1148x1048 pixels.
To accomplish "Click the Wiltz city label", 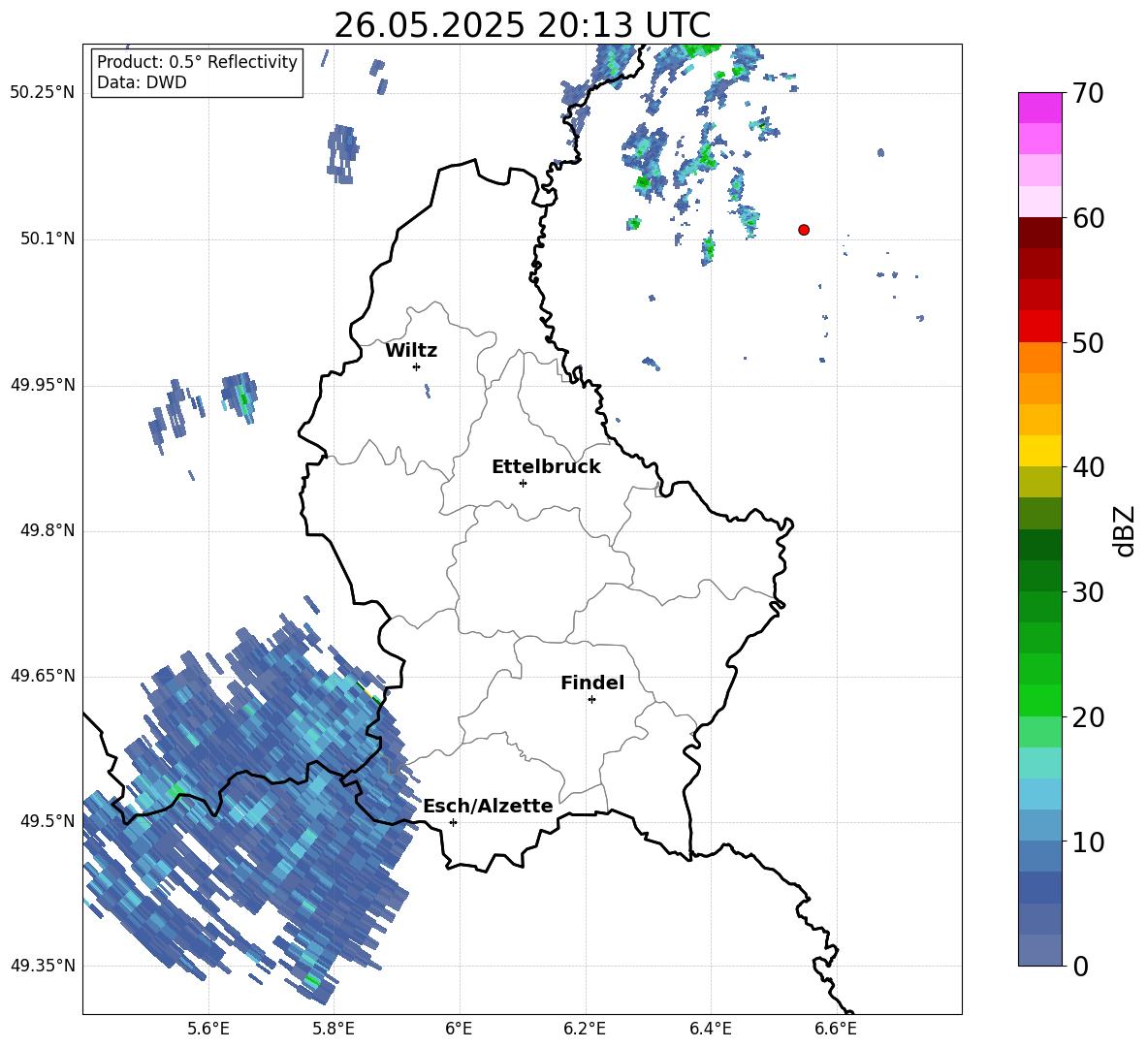I will (x=411, y=351).
